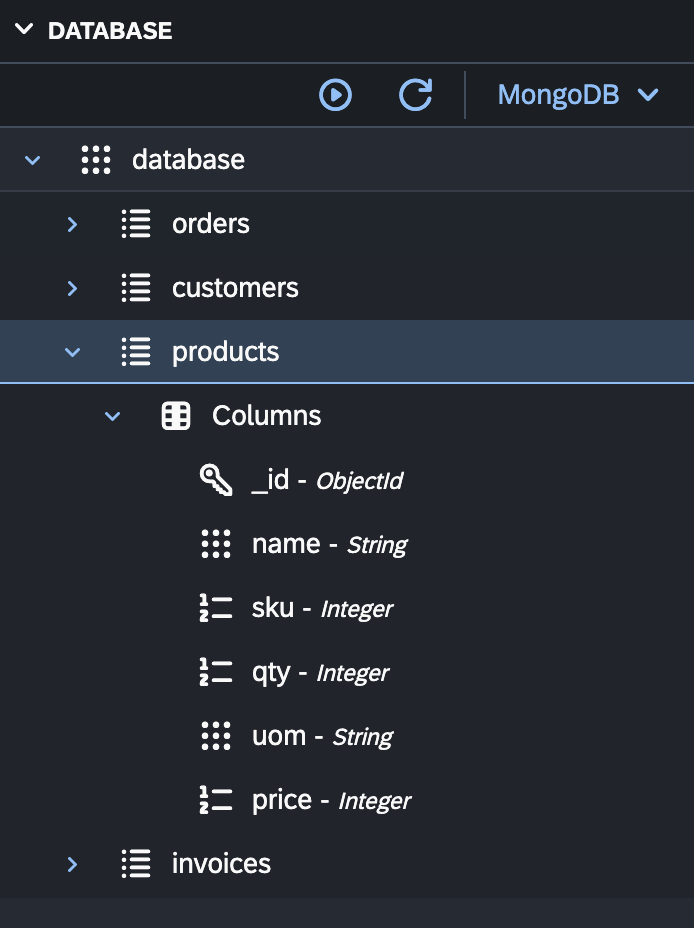
Task: Click the key icon beside _id
Action: tap(216, 479)
